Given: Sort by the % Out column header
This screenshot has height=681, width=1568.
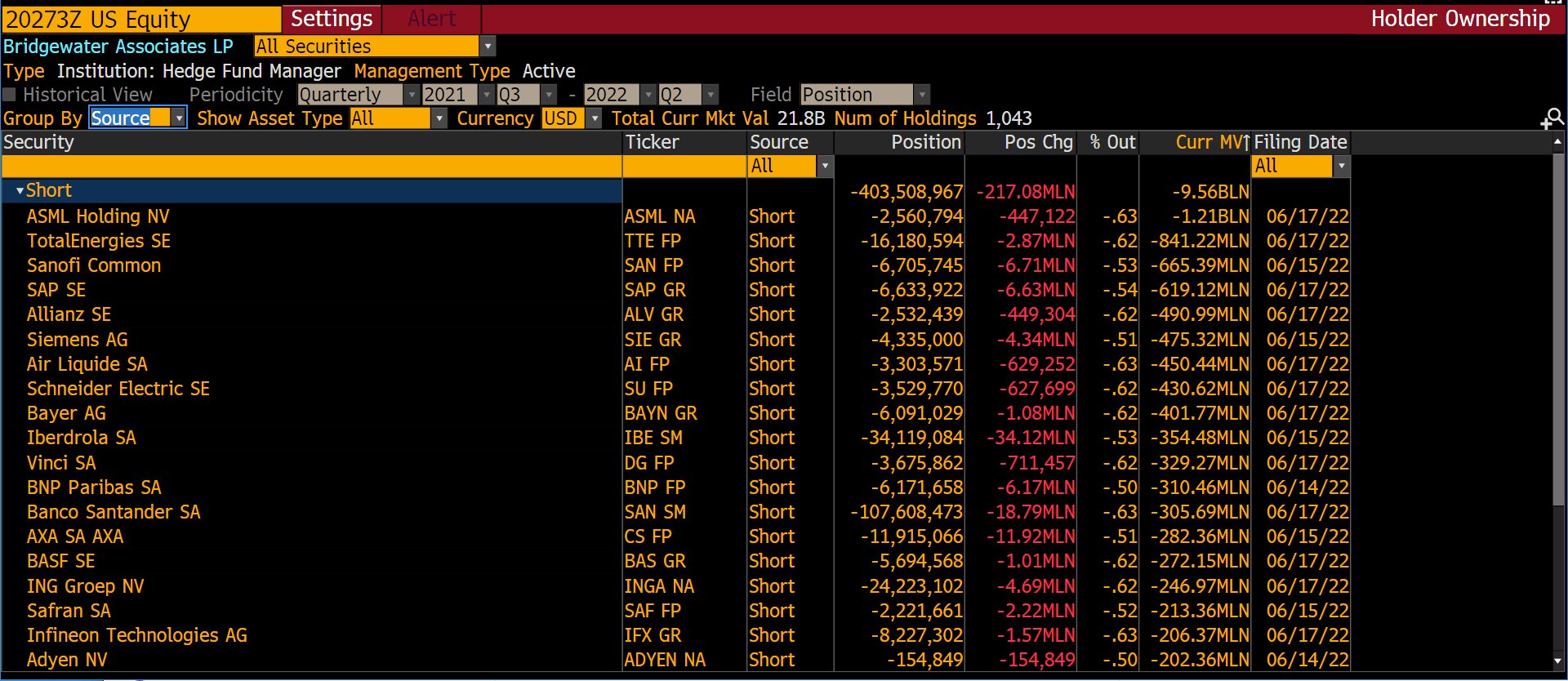Looking at the screenshot, I should 1108,142.
